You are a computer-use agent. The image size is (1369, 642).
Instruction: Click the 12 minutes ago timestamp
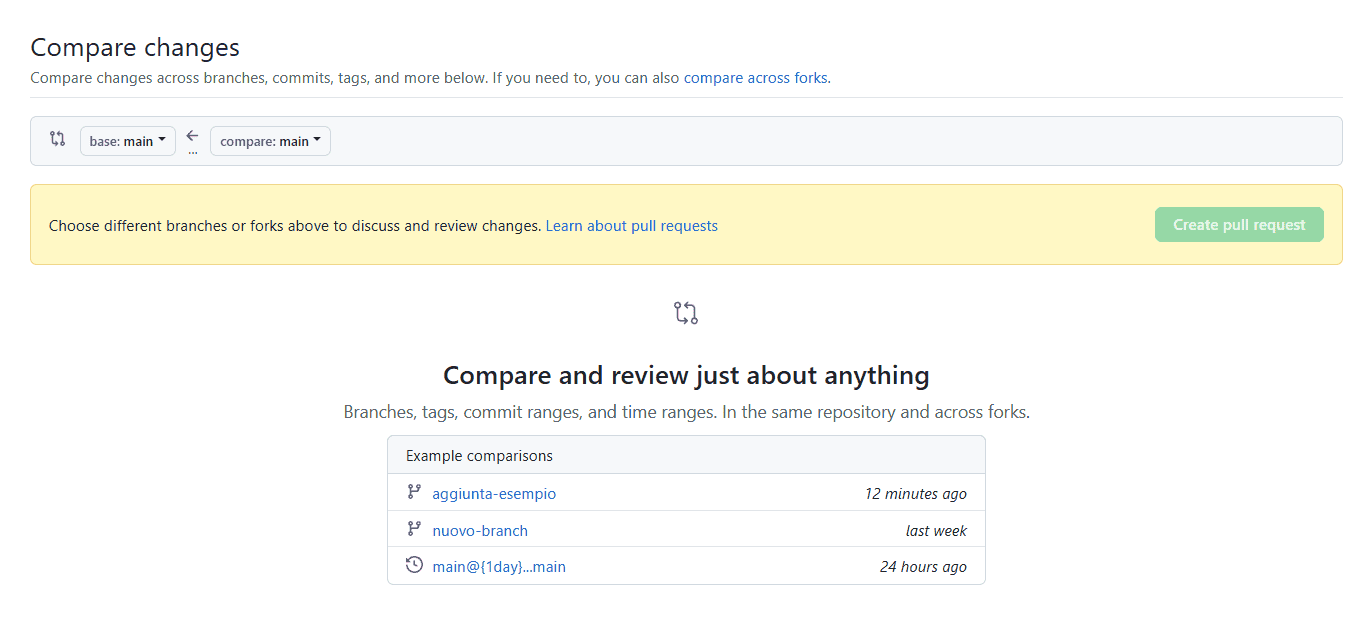(x=913, y=492)
